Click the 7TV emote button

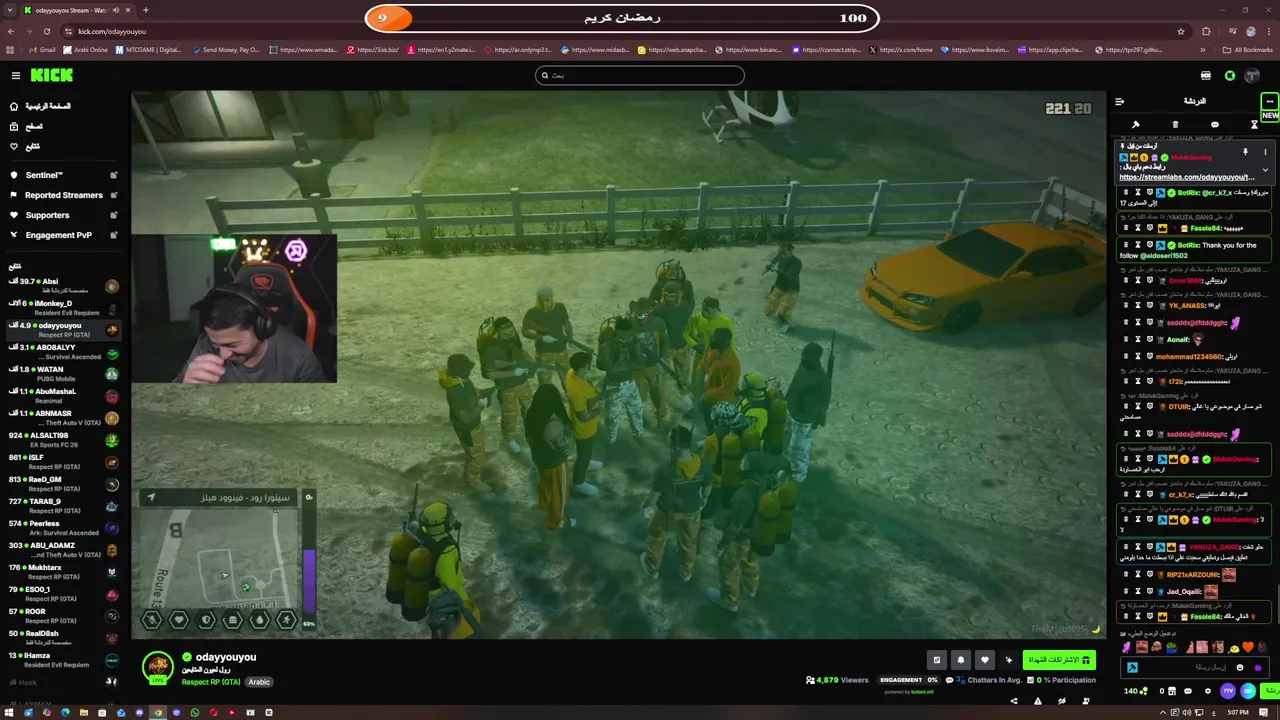(x=1228, y=691)
